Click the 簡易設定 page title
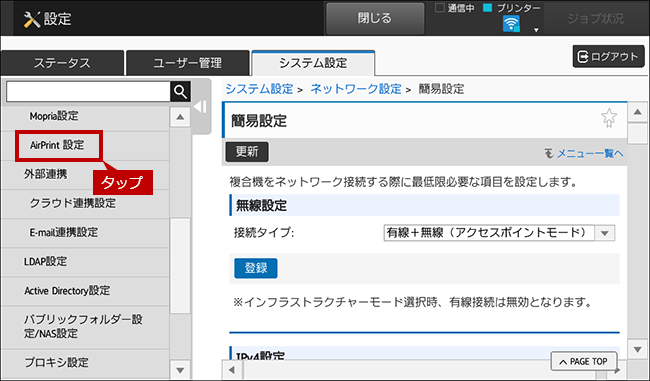This screenshot has width=650, height=381. [259, 121]
